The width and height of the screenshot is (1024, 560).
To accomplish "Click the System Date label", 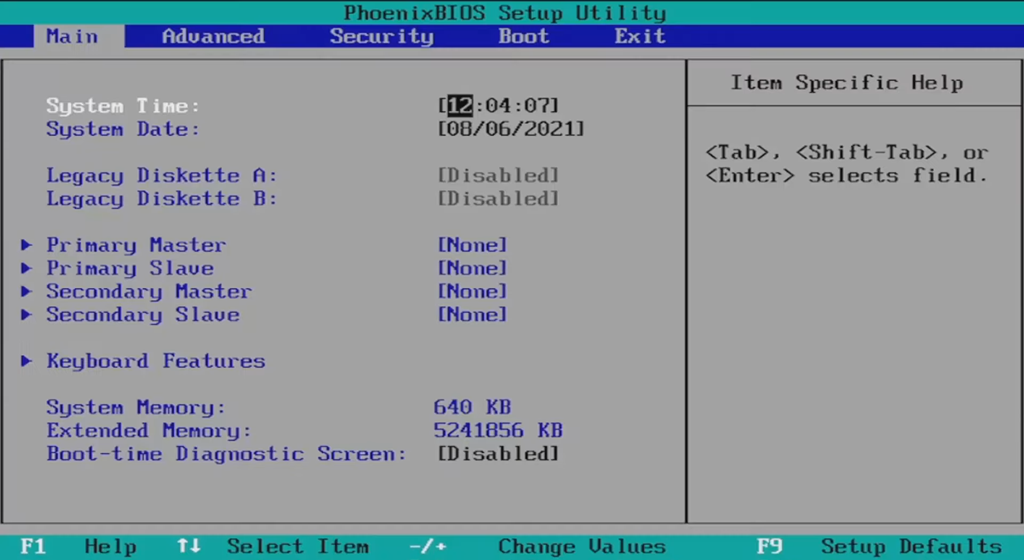I will point(123,129).
